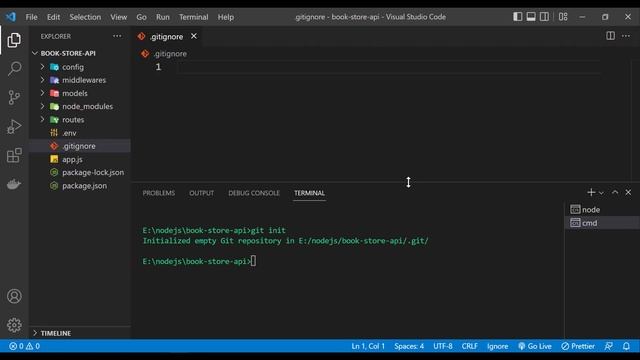
Task: Collapse the BOOK-STORE-API root folder
Action: pyautogui.click(x=80, y=53)
